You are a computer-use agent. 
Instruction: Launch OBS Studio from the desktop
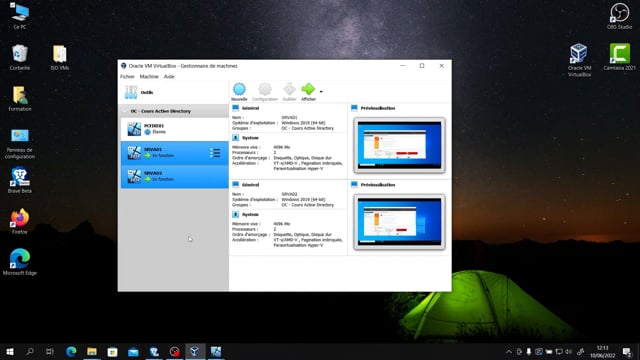[x=619, y=16]
